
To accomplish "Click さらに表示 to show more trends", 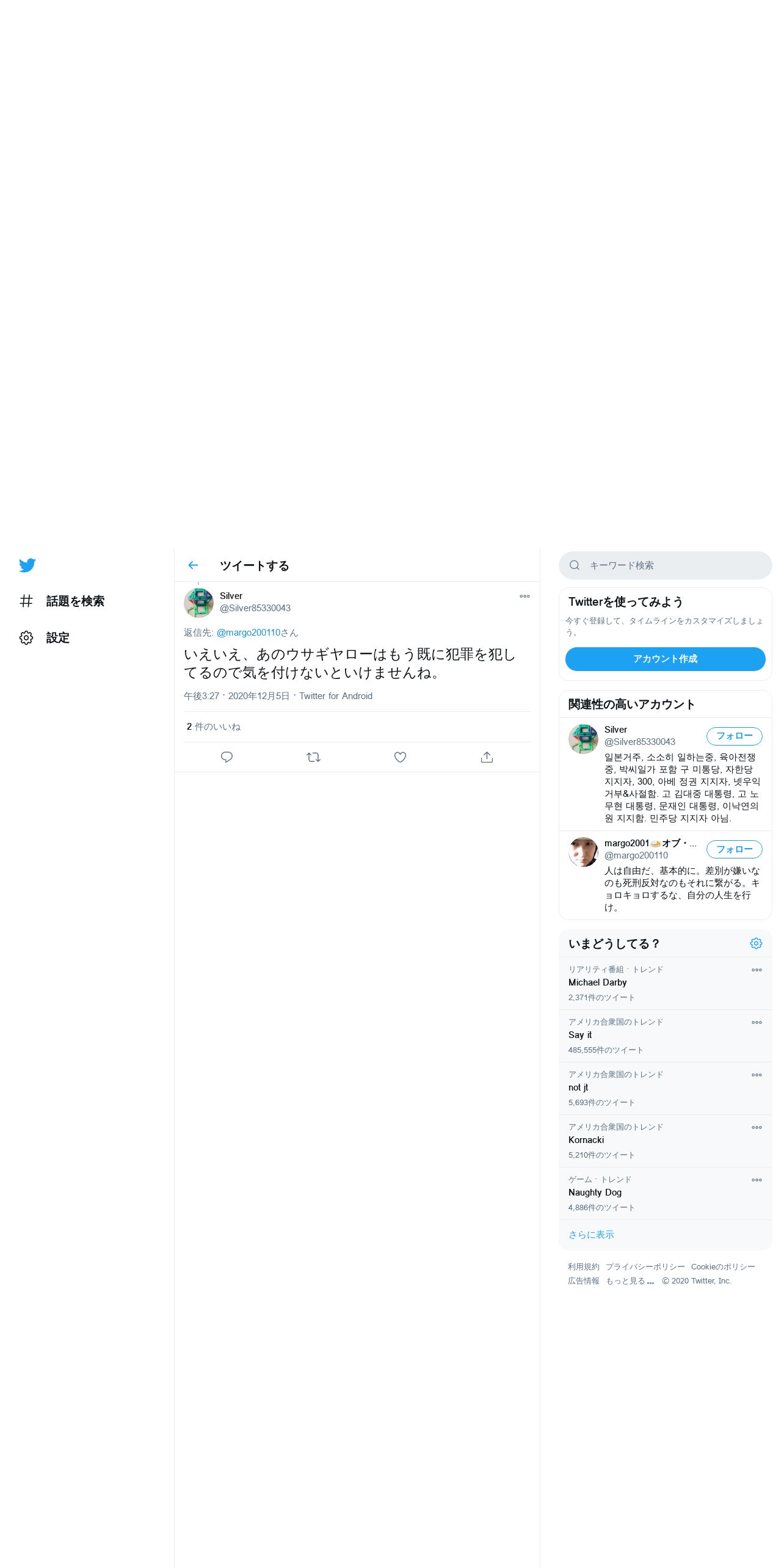I will coord(591,1235).
